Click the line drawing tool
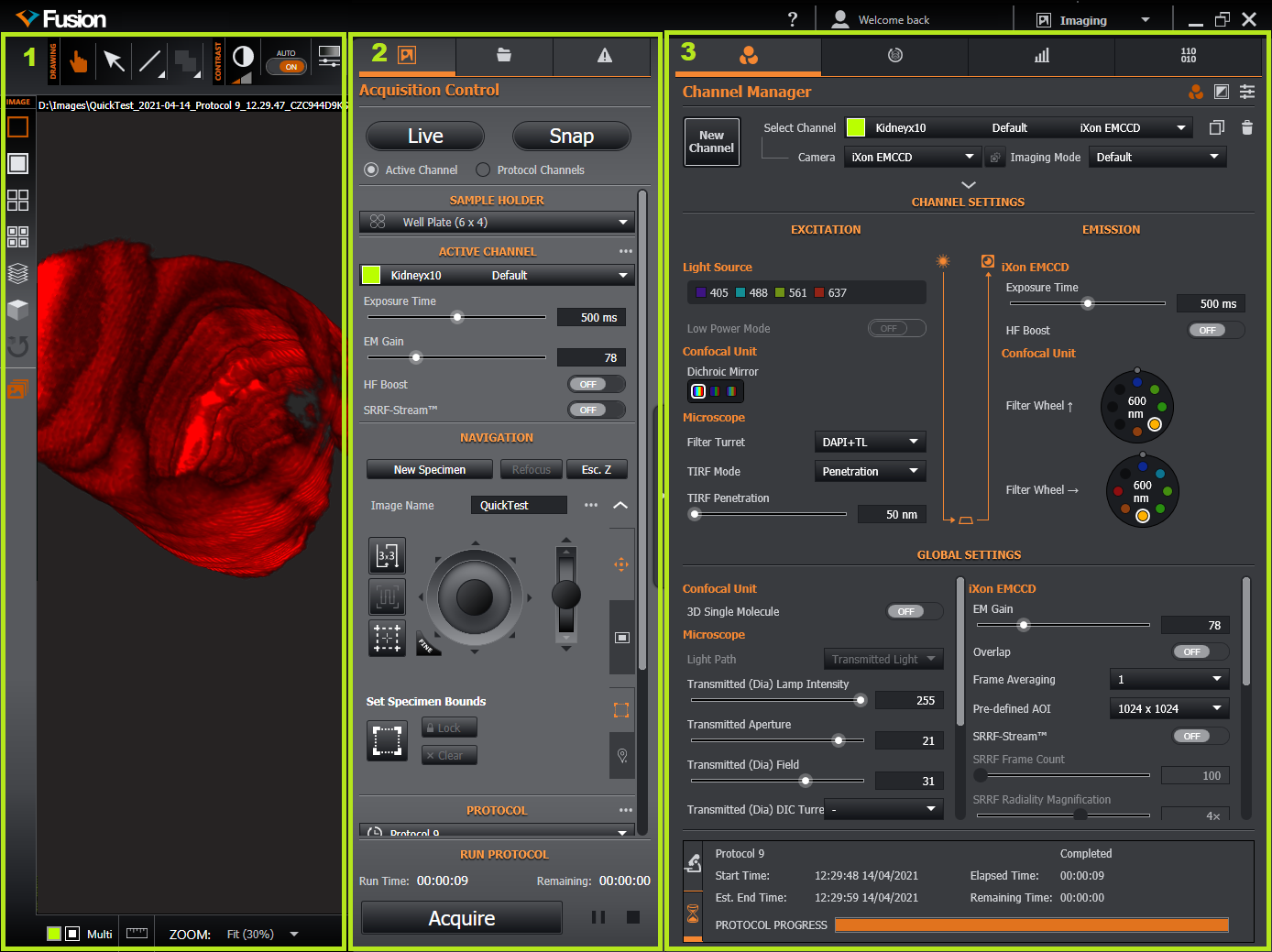Screen dimensions: 1272x952 coord(149,61)
